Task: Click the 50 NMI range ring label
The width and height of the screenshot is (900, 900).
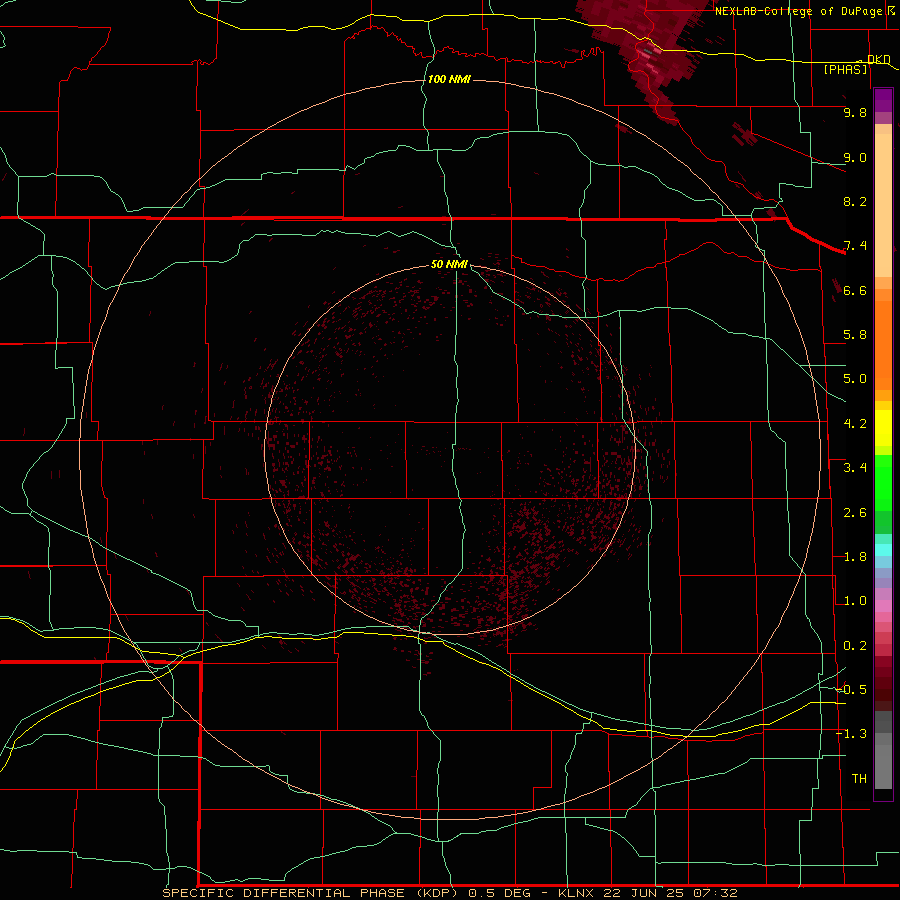Action: (449, 264)
